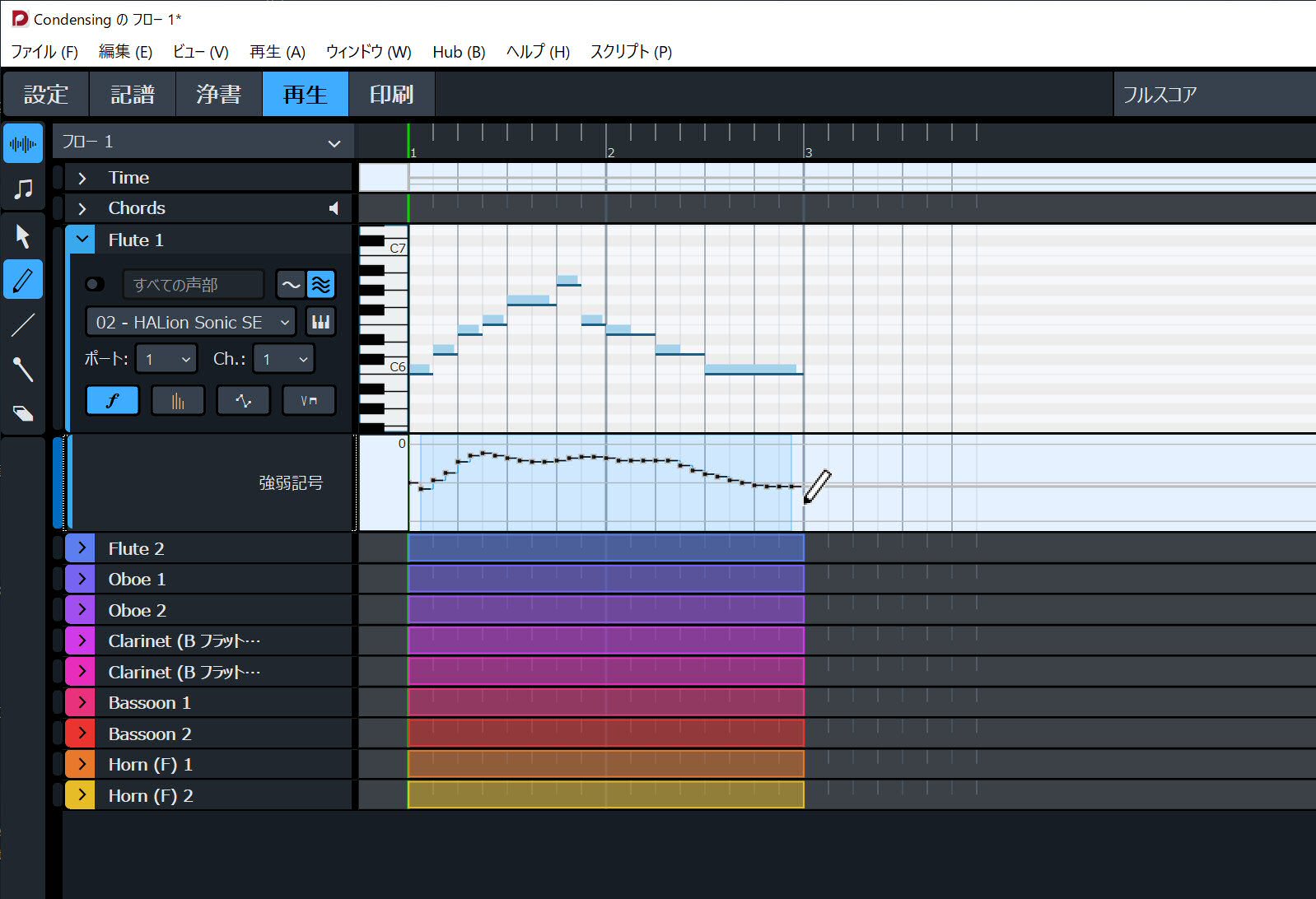1316x899 pixels.
Task: Switch to the 印刷 mode tab
Action: point(392,94)
